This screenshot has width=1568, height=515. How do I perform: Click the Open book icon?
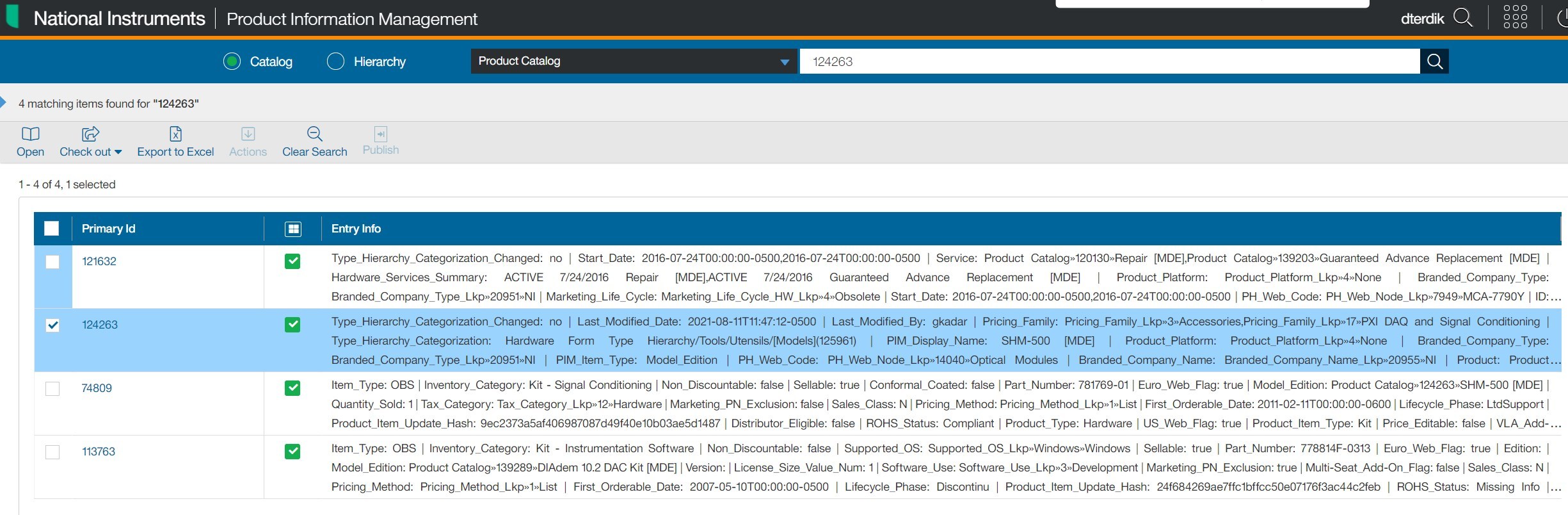[x=30, y=134]
